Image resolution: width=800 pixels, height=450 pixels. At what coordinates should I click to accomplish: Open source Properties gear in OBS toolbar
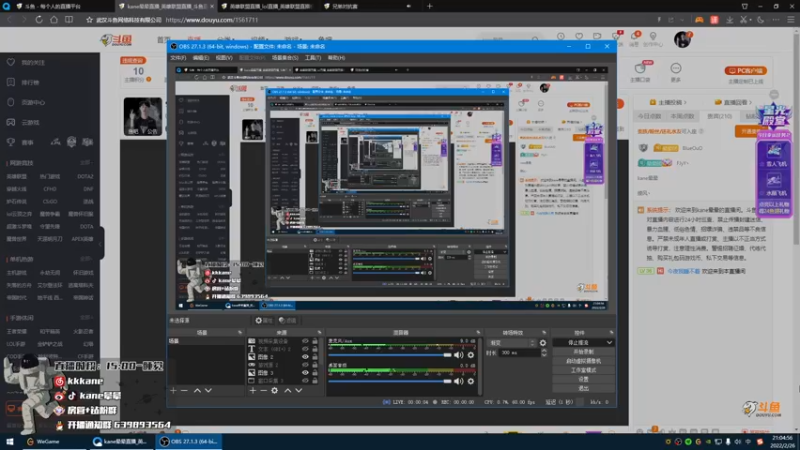click(264, 320)
